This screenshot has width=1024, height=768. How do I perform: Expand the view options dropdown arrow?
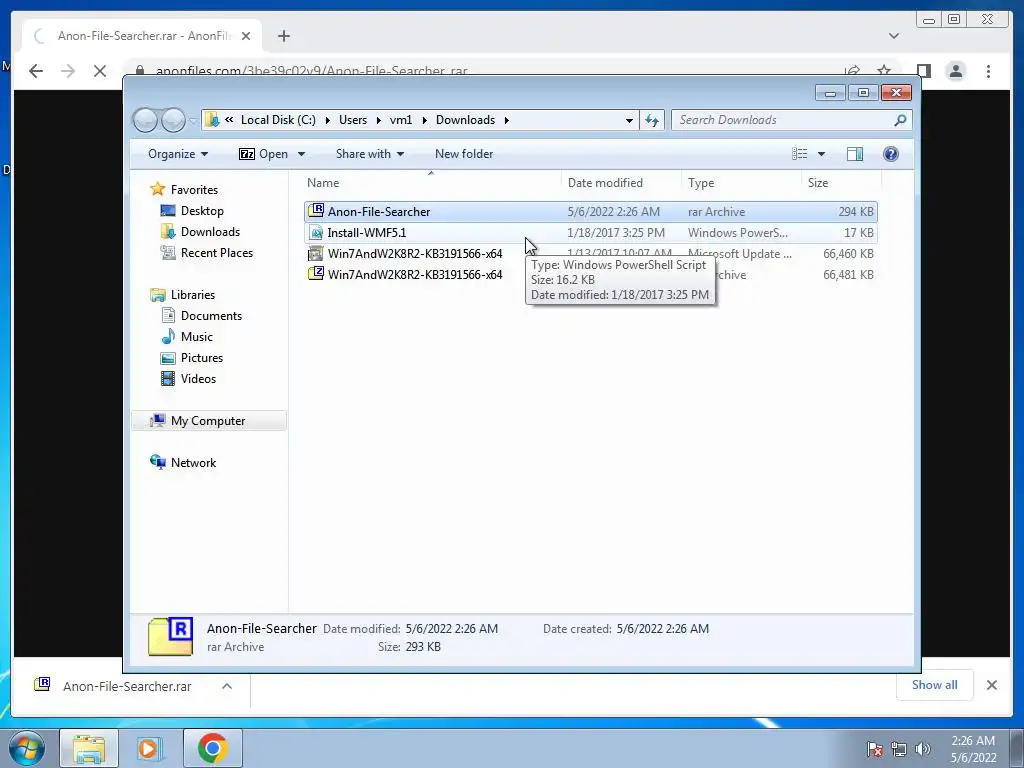tap(822, 154)
